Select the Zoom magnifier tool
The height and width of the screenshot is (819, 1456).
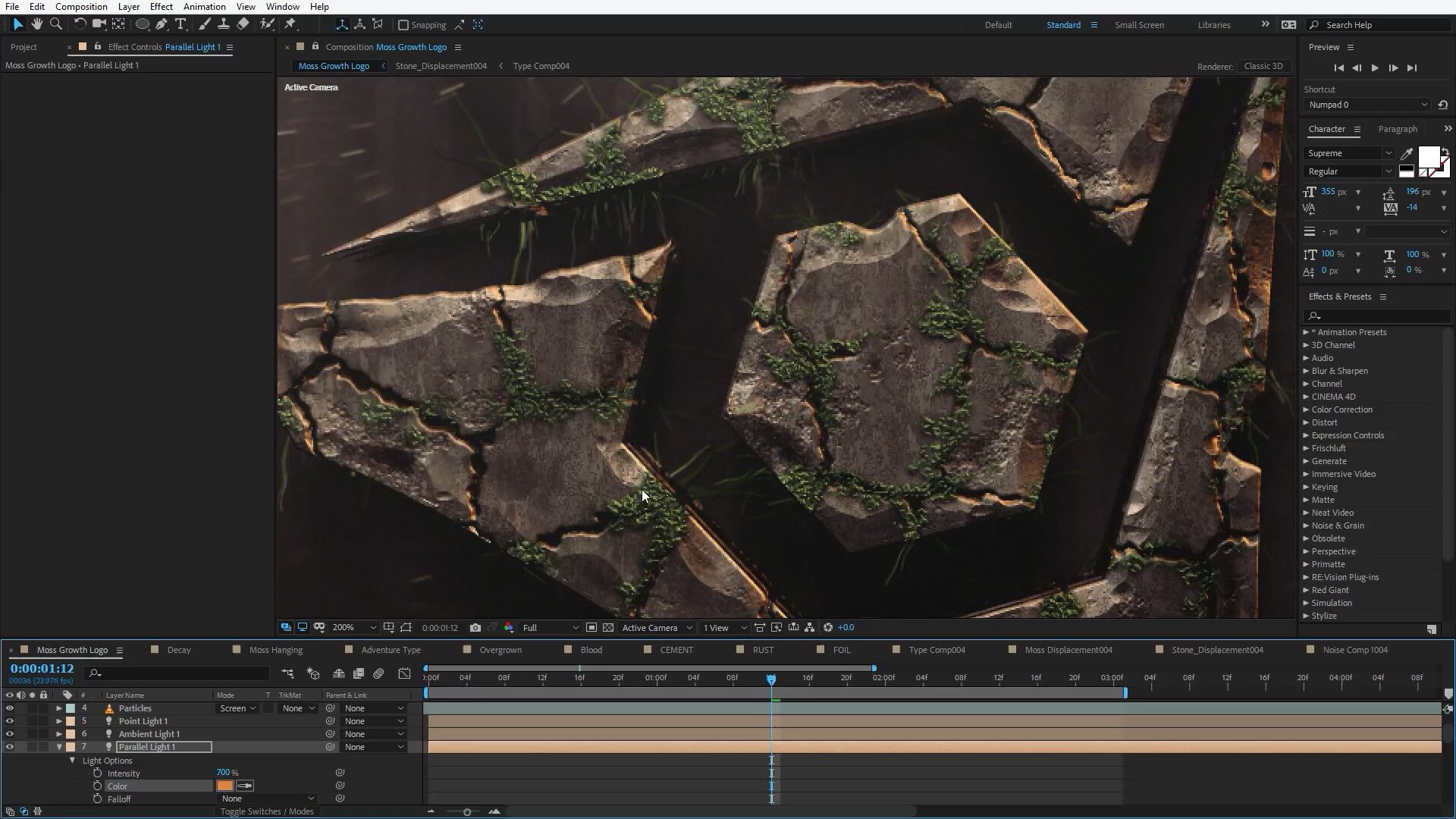click(x=56, y=24)
